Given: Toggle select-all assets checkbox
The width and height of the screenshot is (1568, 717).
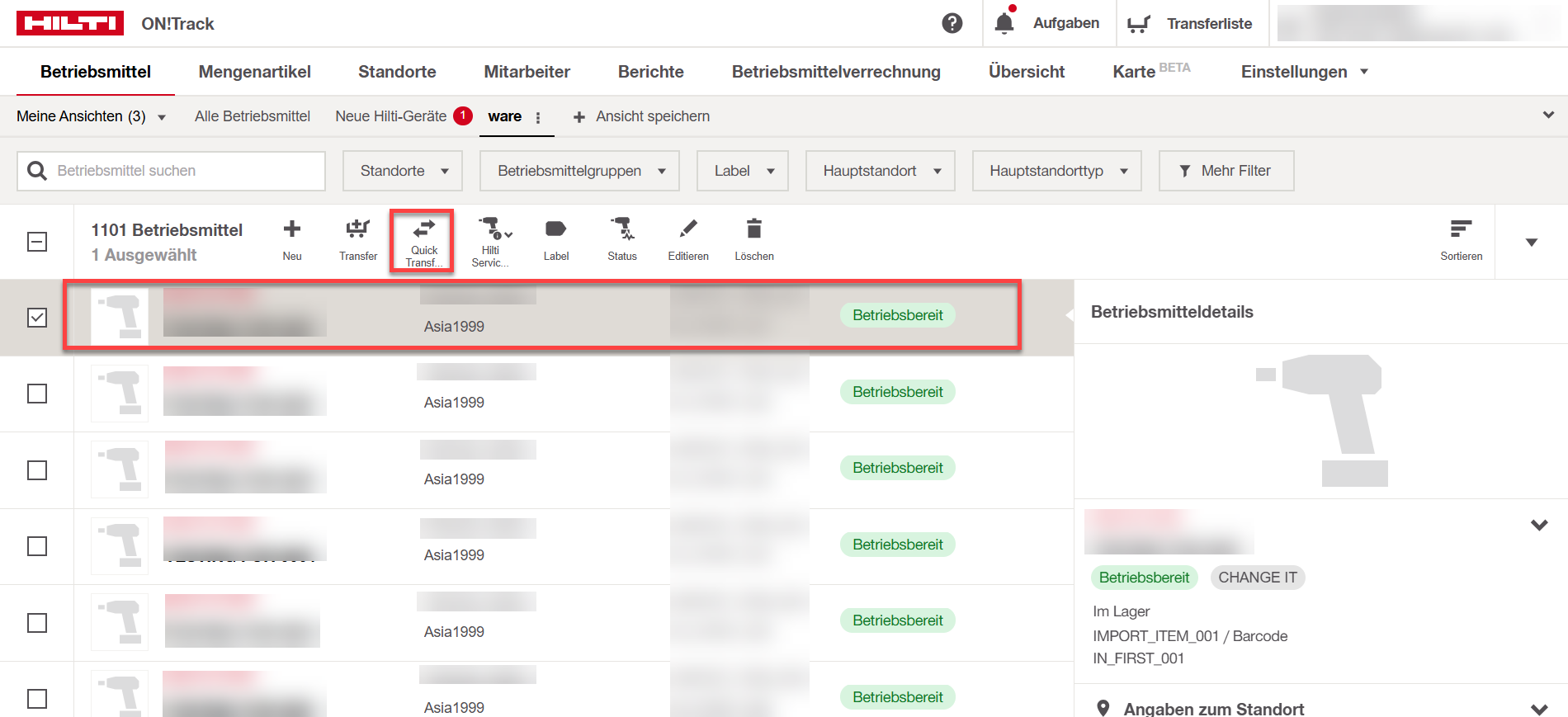Looking at the screenshot, I should [37, 242].
